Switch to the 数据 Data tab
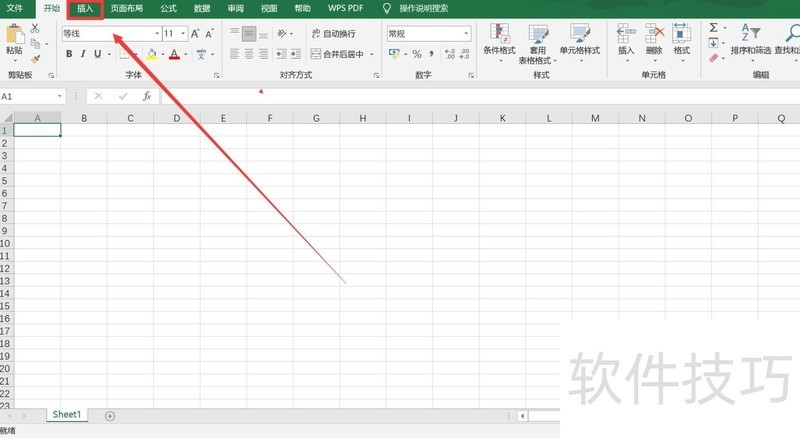Screen dimensions: 800x438 point(202,8)
